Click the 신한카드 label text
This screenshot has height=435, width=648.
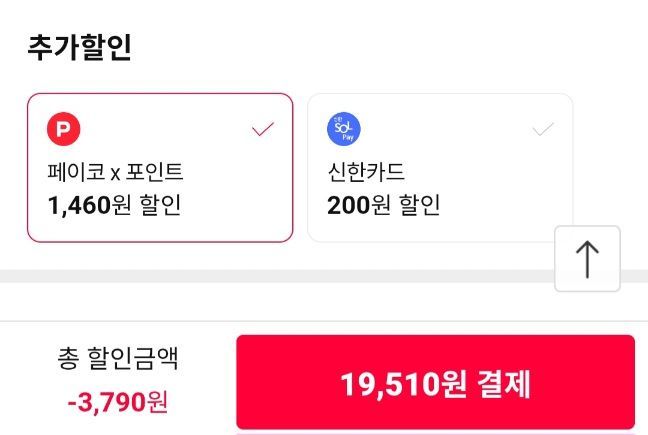(x=365, y=171)
